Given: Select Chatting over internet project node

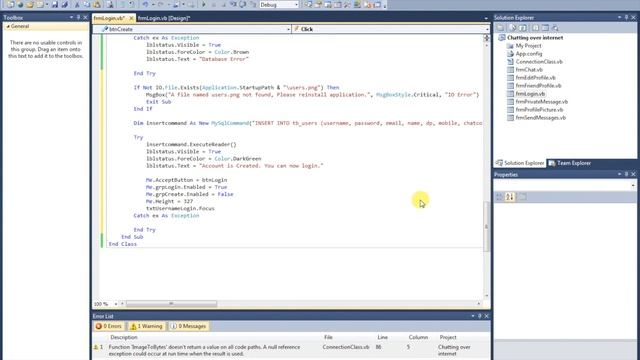Looking at the screenshot, I should point(535,38).
